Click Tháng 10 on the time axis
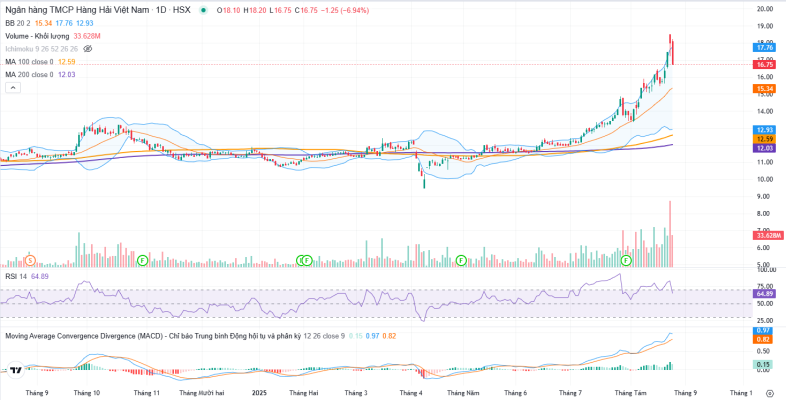 (x=87, y=392)
